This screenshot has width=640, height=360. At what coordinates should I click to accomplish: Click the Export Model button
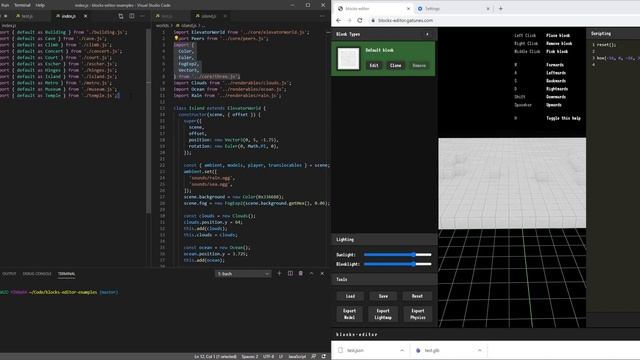click(350, 314)
